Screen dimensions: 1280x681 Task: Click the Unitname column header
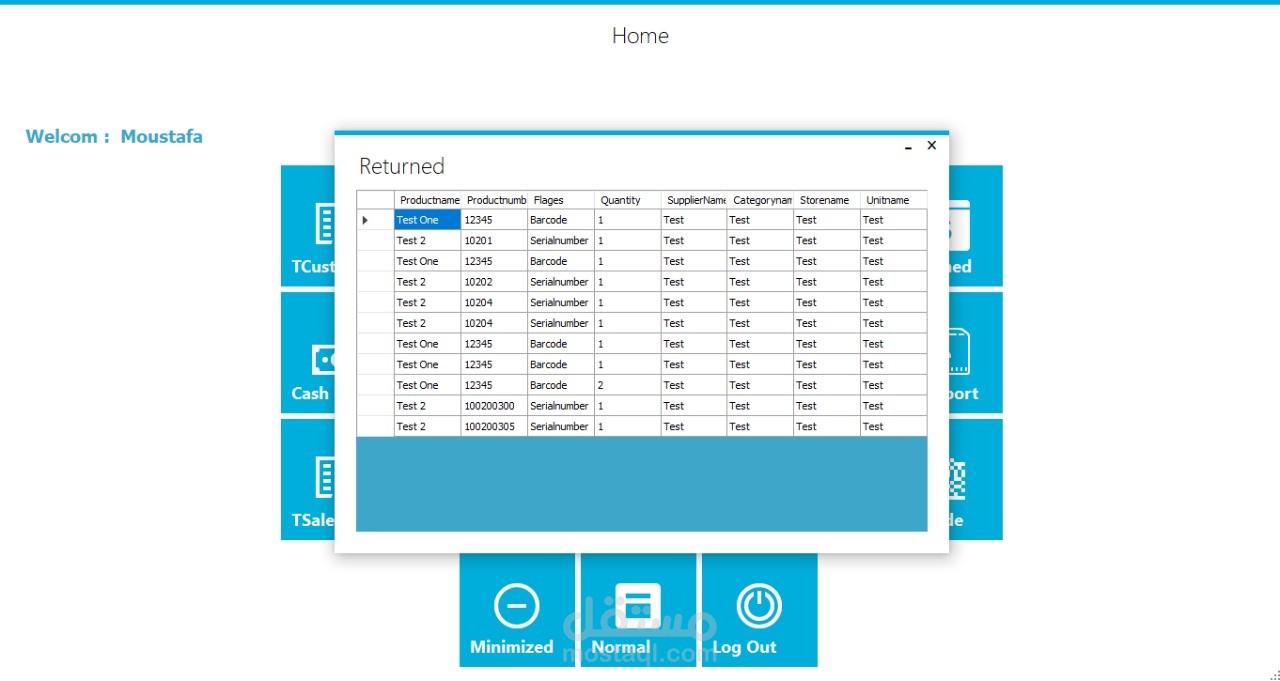coord(893,200)
